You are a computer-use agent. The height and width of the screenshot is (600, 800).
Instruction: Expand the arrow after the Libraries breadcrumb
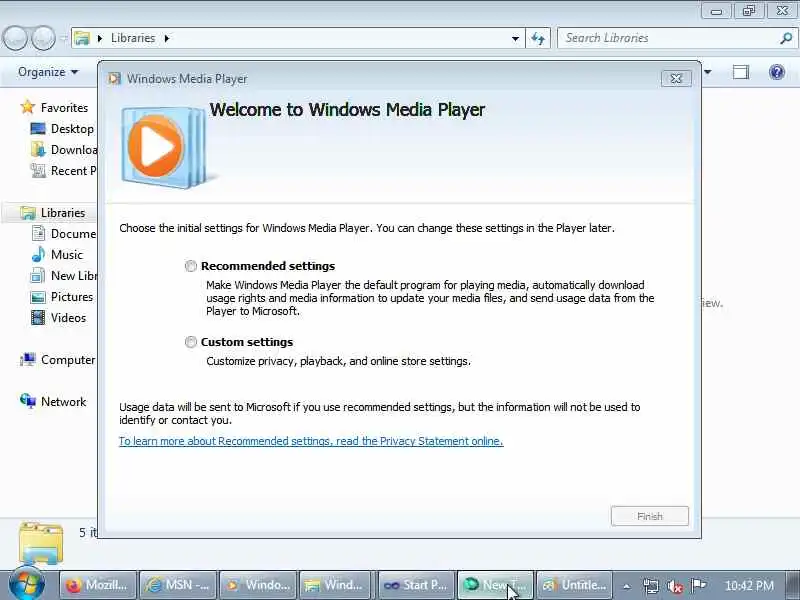click(x=166, y=38)
